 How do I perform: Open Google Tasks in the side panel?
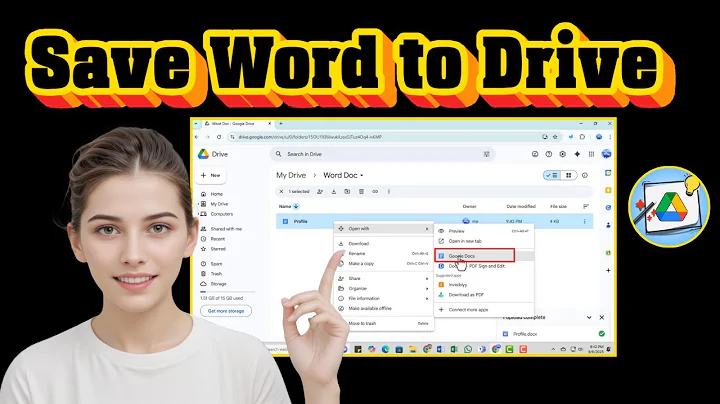pyautogui.click(x=608, y=208)
